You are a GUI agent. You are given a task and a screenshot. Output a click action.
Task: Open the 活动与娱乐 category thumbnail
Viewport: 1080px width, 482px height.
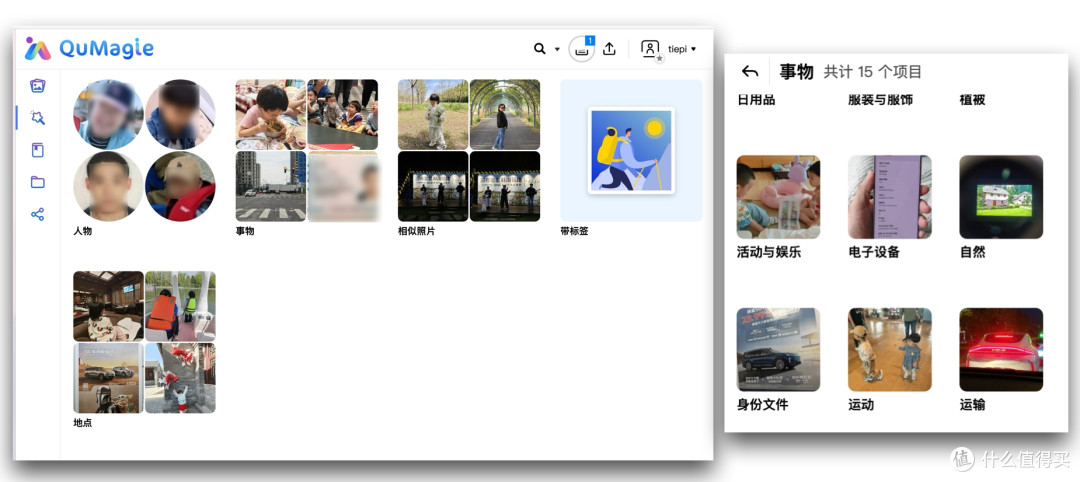pos(778,197)
